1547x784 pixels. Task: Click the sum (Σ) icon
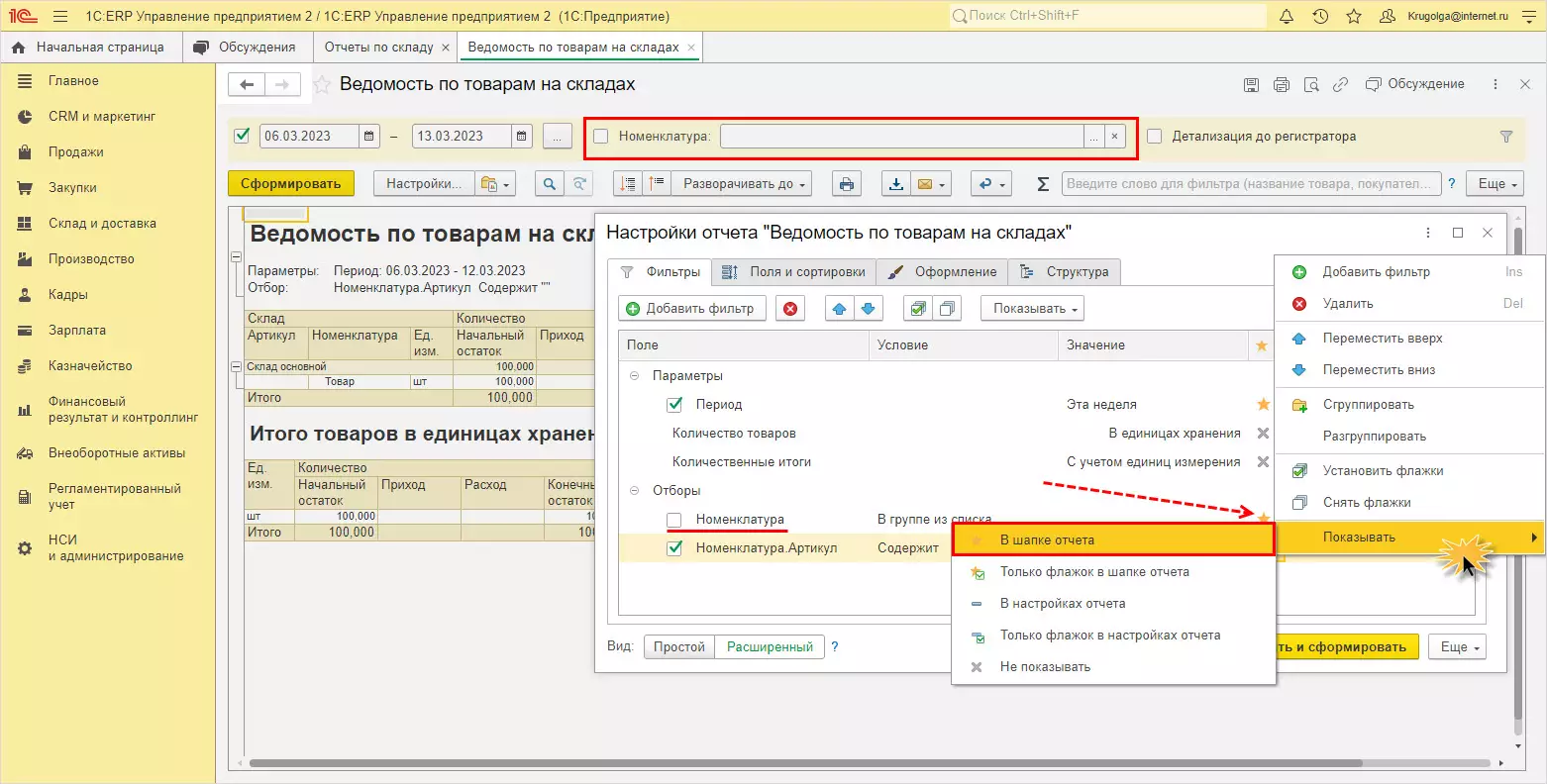[1042, 184]
